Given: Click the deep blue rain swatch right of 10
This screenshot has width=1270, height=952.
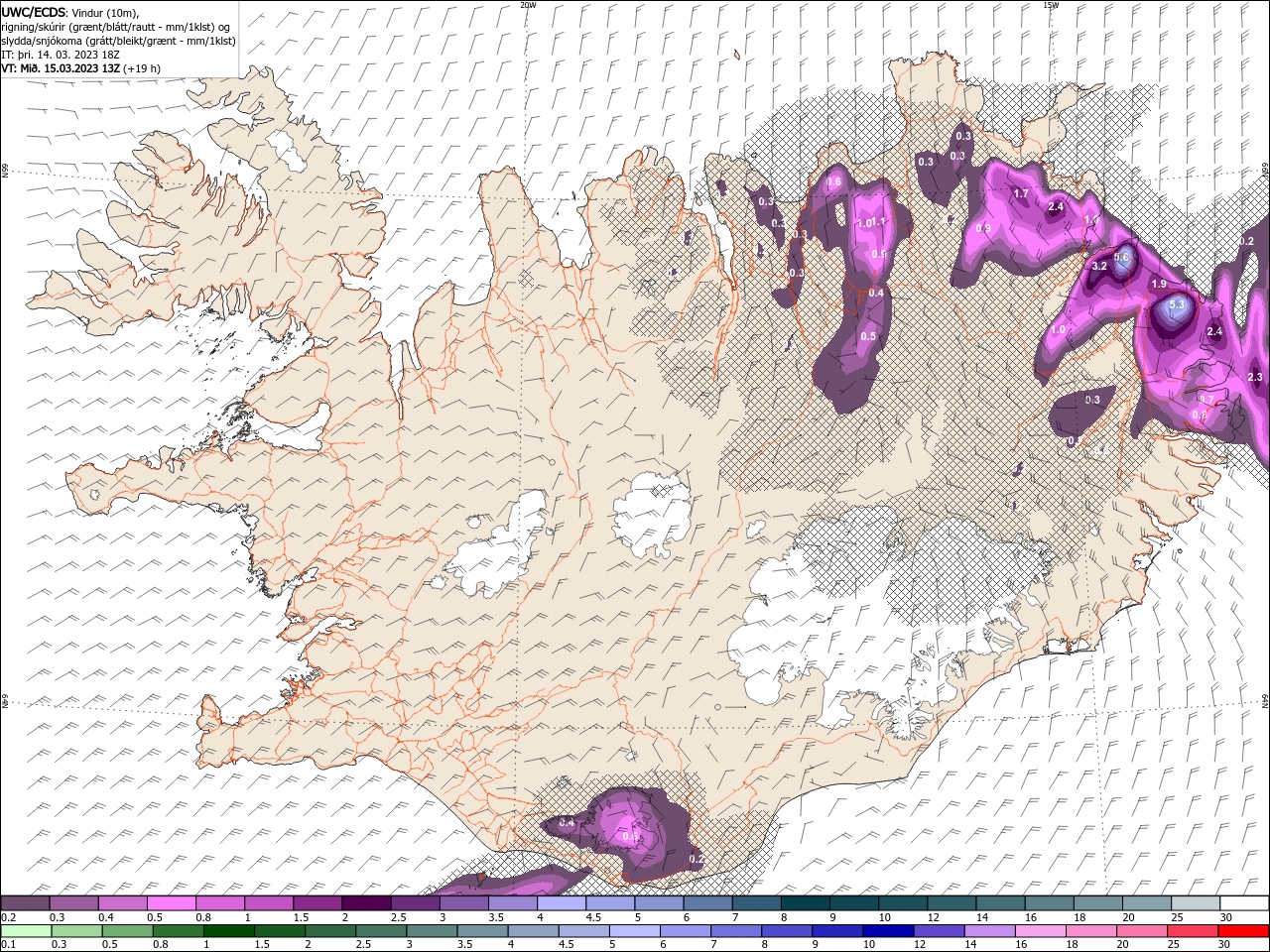Looking at the screenshot, I should [x=888, y=930].
